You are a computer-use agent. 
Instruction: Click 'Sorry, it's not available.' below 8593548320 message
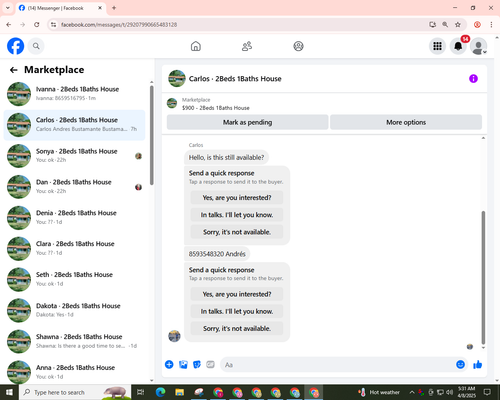tap(237, 329)
